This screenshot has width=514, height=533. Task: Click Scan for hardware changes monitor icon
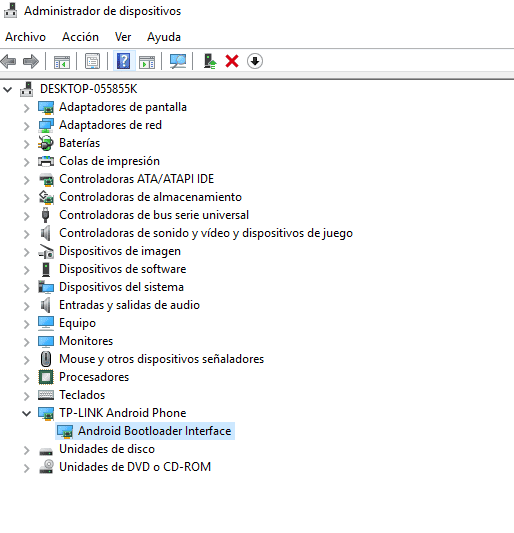coord(178,62)
